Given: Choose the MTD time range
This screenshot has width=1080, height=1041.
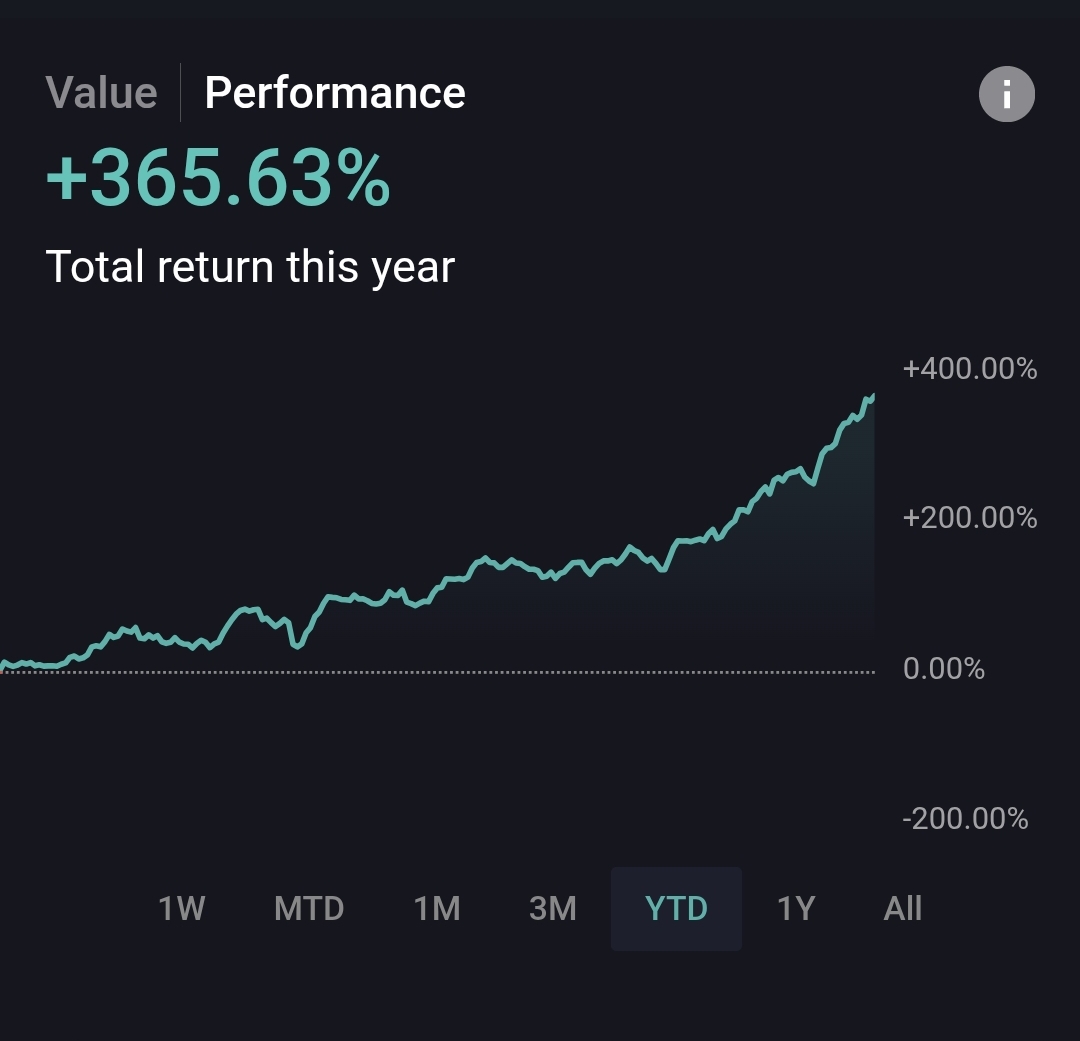Looking at the screenshot, I should (x=309, y=908).
